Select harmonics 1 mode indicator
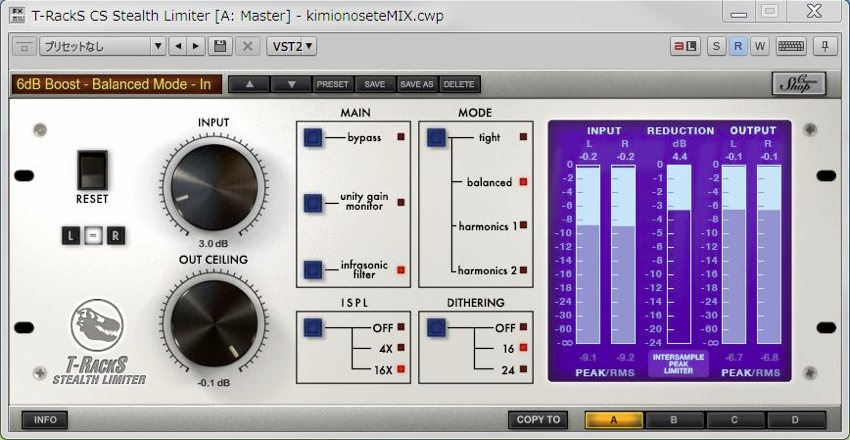The height and width of the screenshot is (440, 850). [523, 225]
